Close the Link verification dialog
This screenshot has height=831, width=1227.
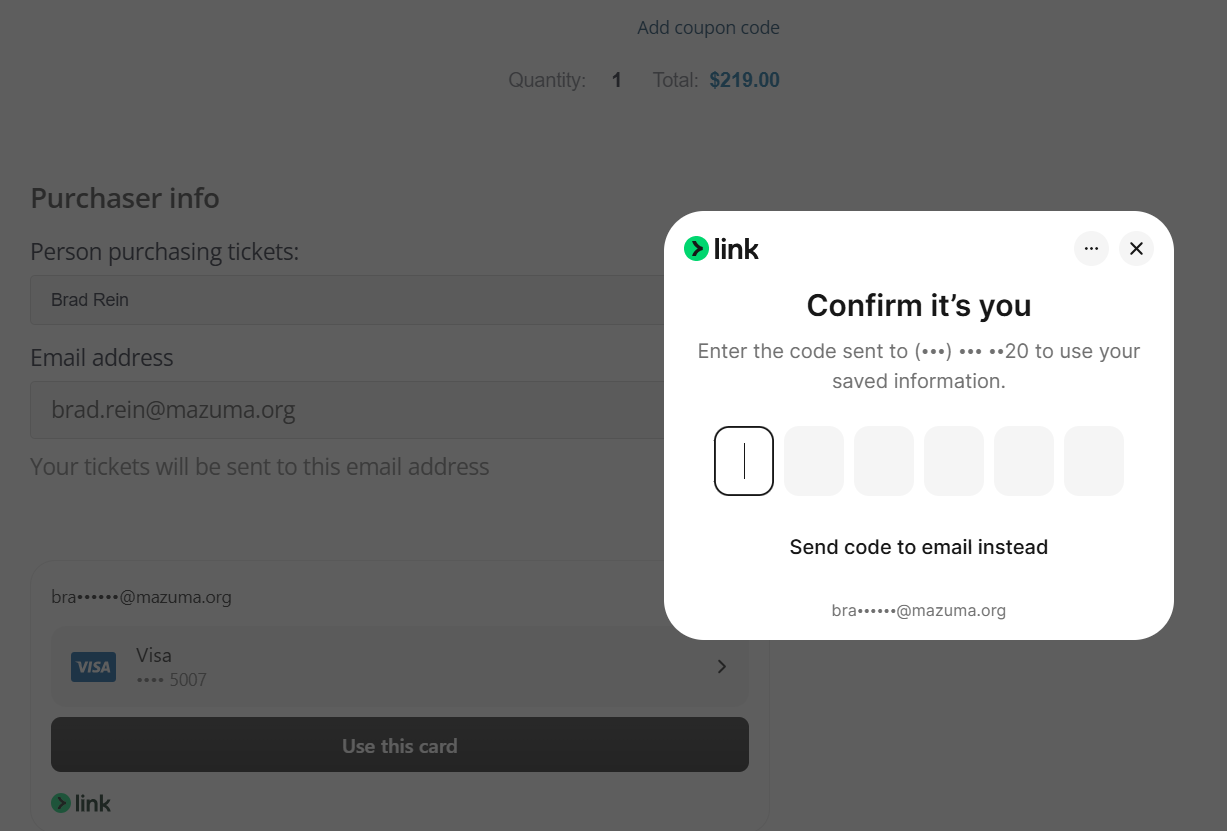1136,249
